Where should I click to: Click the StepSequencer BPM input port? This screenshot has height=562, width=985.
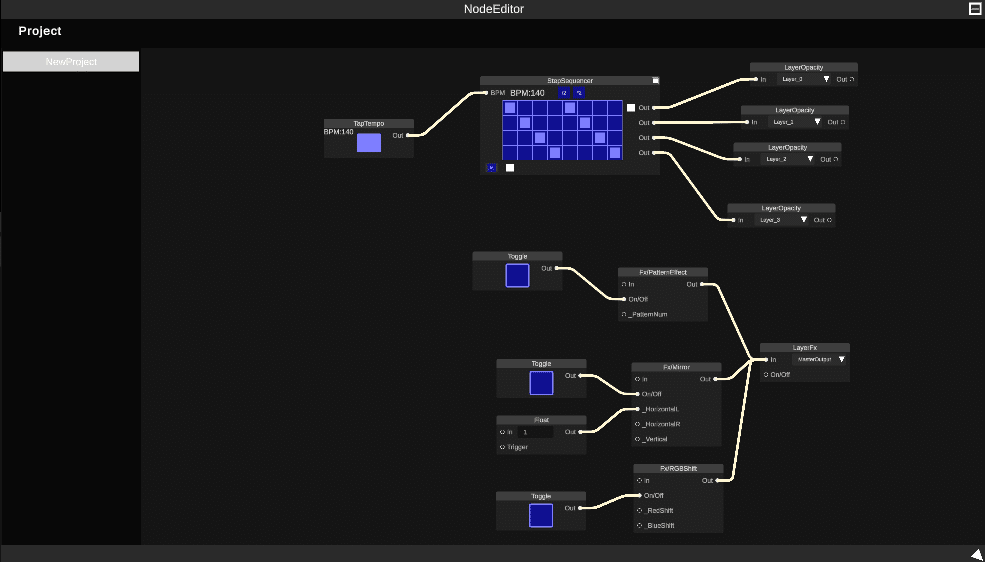pos(487,93)
